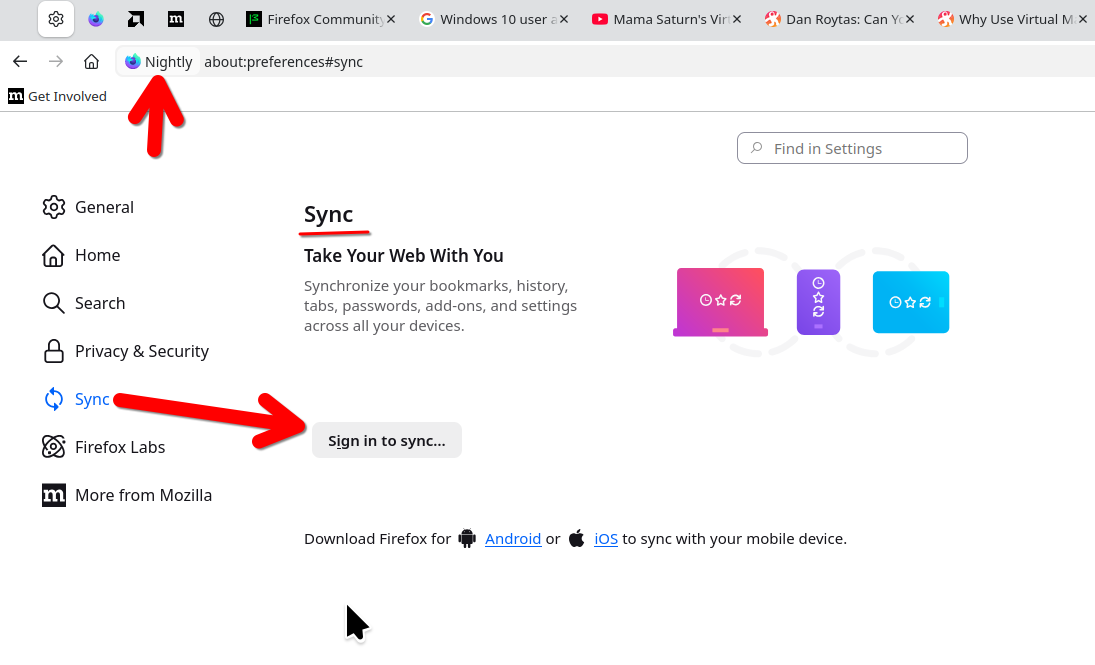The image size is (1095, 665).
Task: Switch to the Firefox Community tab
Action: tap(317, 19)
